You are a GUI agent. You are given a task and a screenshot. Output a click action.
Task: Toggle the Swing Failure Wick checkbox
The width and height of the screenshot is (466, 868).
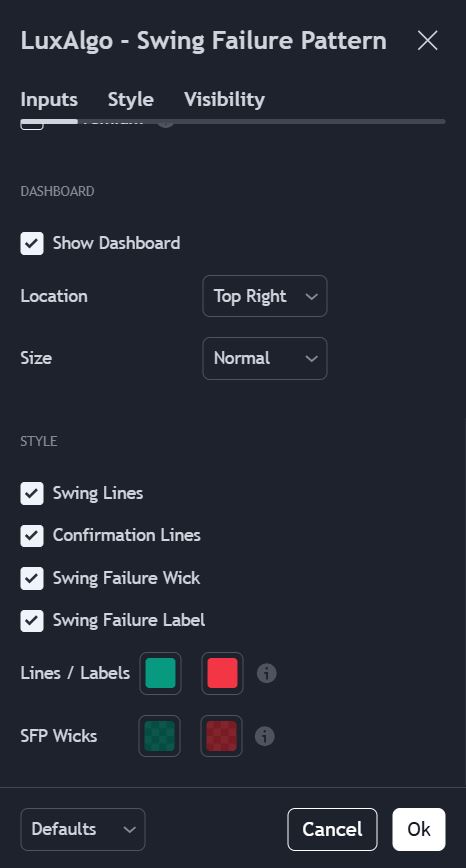click(x=32, y=578)
